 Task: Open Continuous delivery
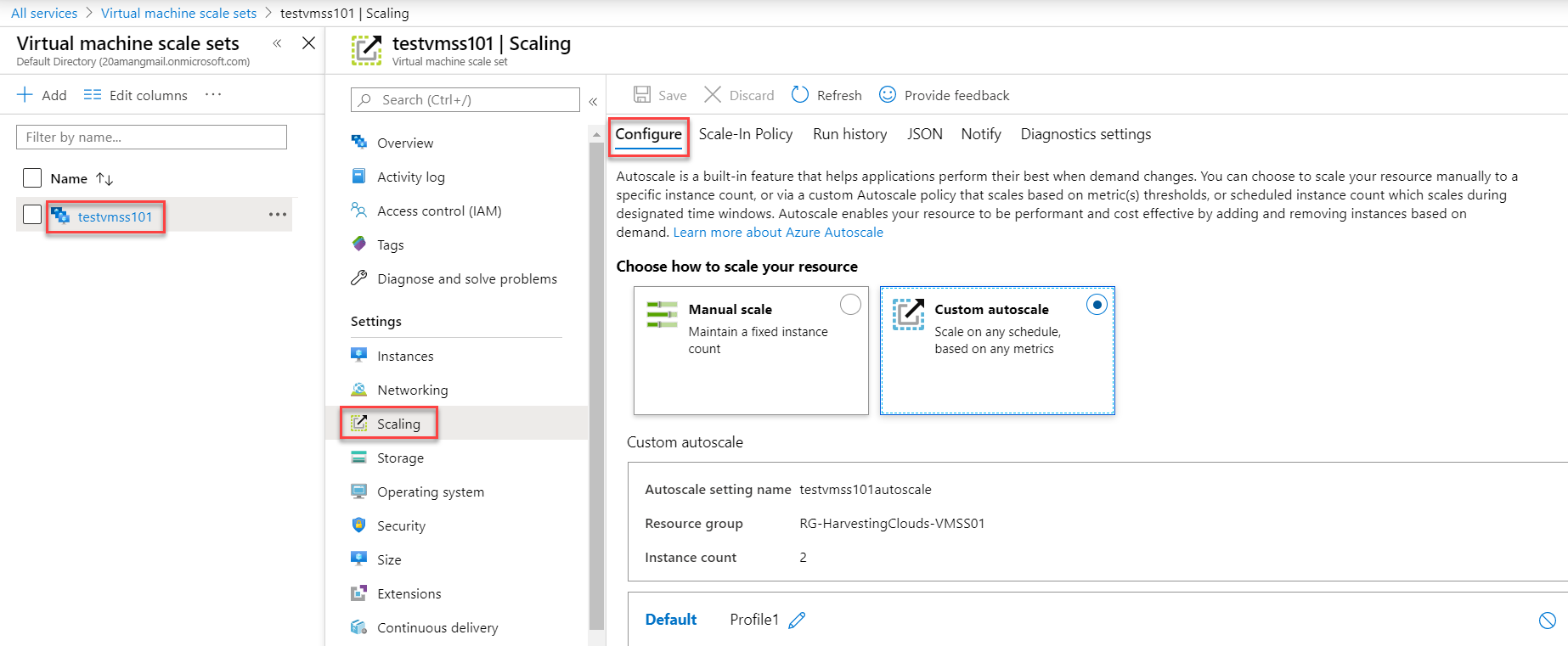tap(437, 627)
